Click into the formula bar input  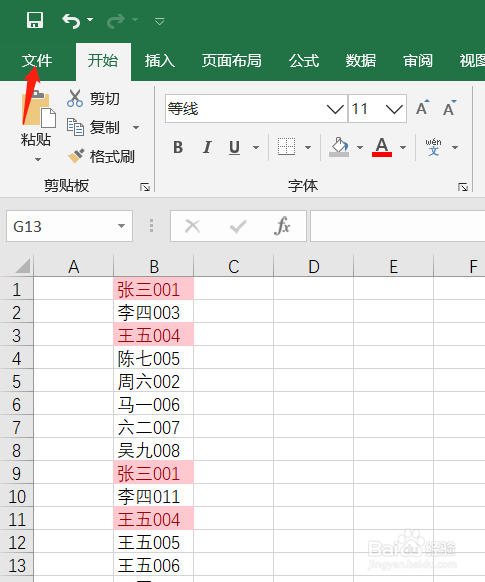click(x=397, y=226)
